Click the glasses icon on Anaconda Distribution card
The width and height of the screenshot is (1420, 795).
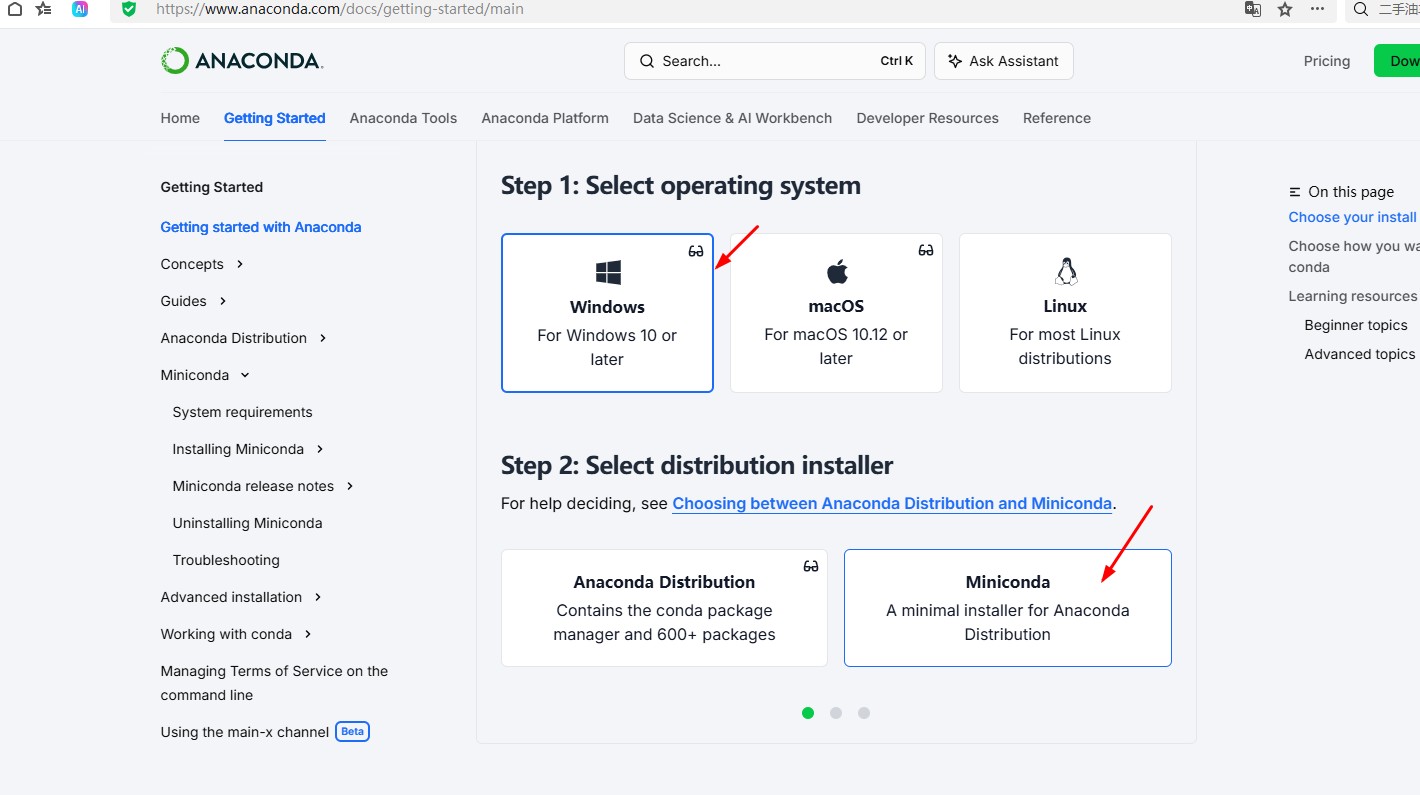811,566
